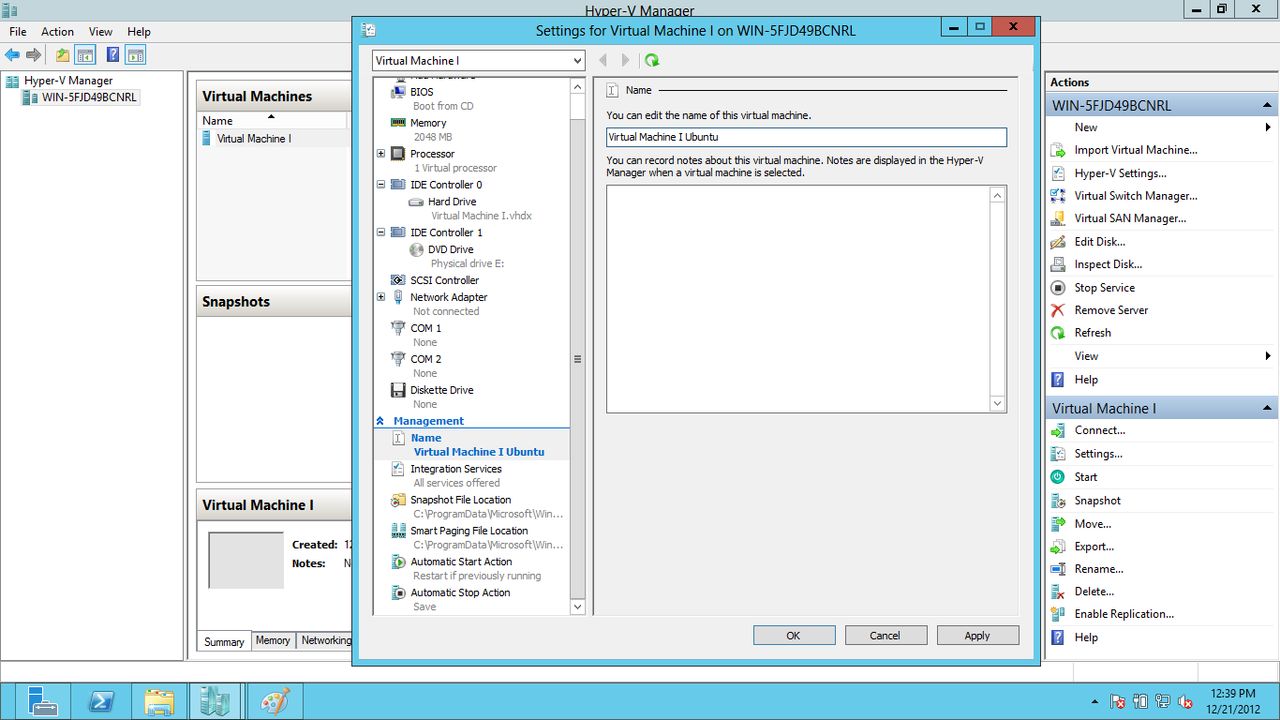The image size is (1280, 720).
Task: Click the Apply button
Action: 977,635
